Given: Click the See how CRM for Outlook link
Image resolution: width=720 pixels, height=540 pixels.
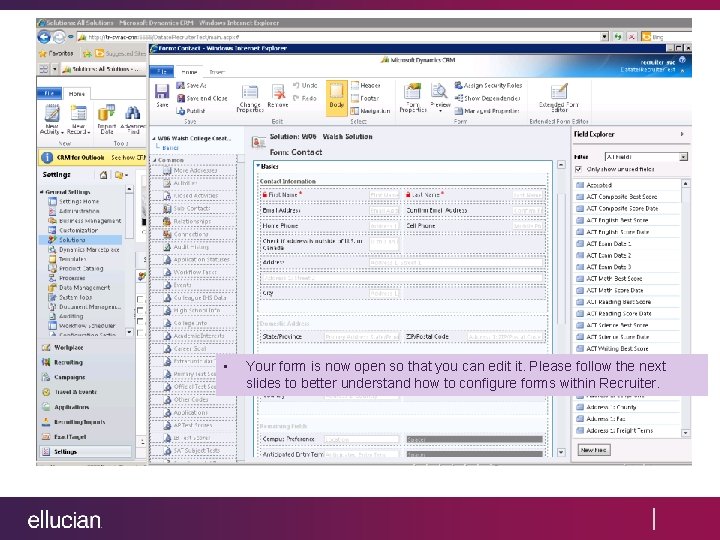Looking at the screenshot, I should (x=129, y=158).
